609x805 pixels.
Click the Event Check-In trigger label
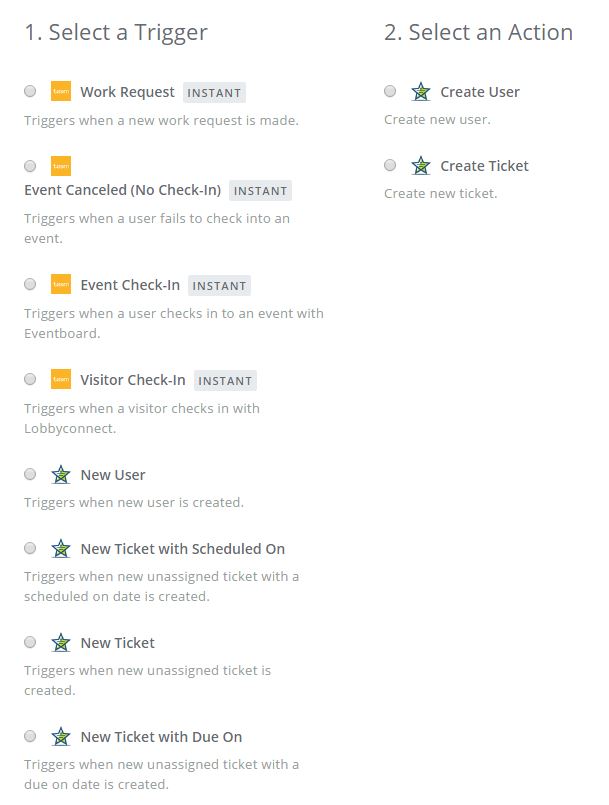(130, 285)
